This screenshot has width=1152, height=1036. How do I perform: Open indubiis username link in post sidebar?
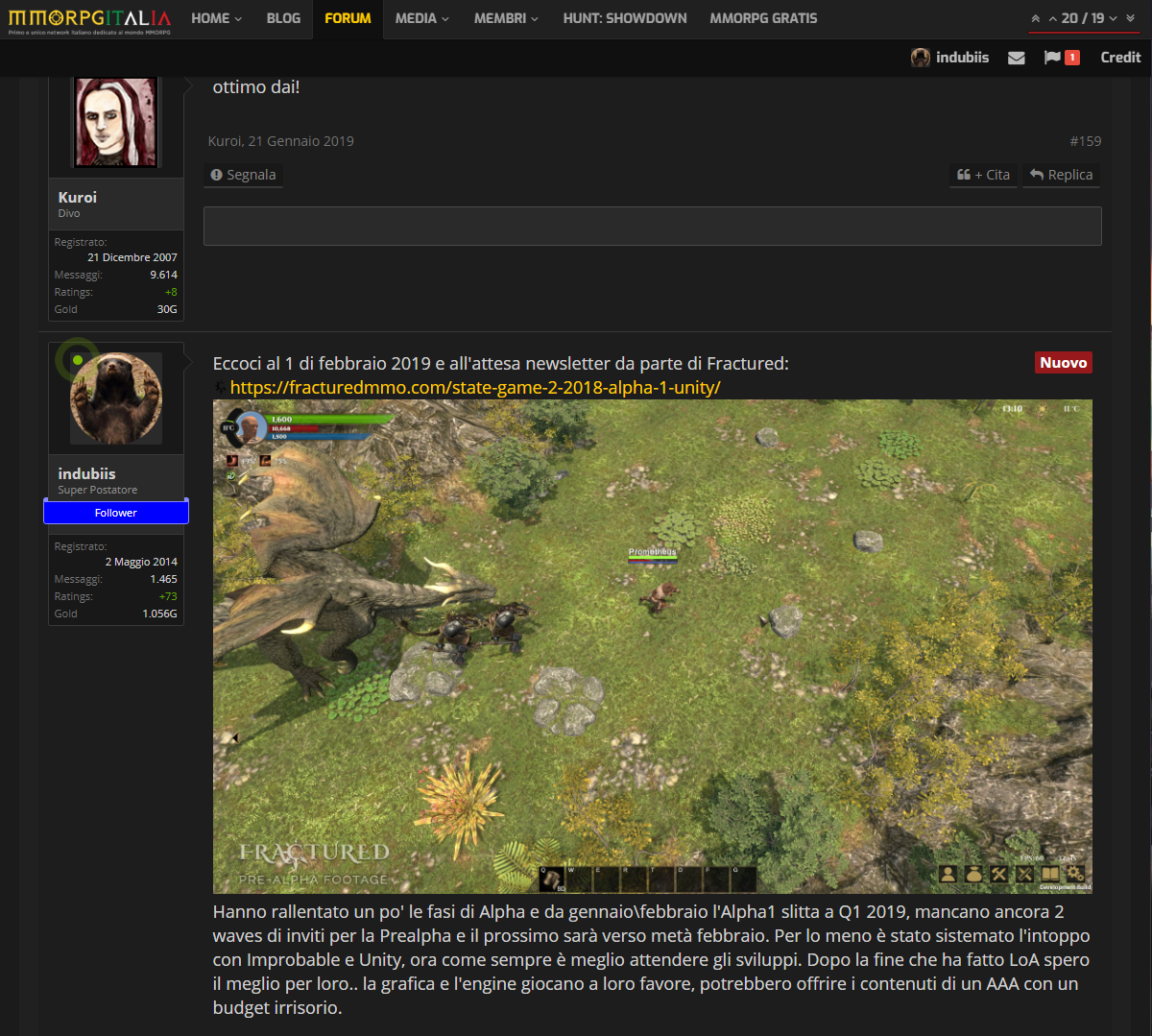coord(86,473)
